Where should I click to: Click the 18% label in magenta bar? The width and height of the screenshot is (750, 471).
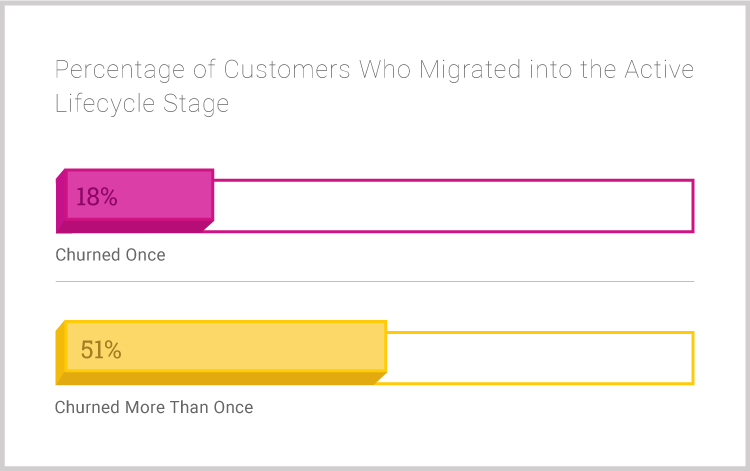97,197
